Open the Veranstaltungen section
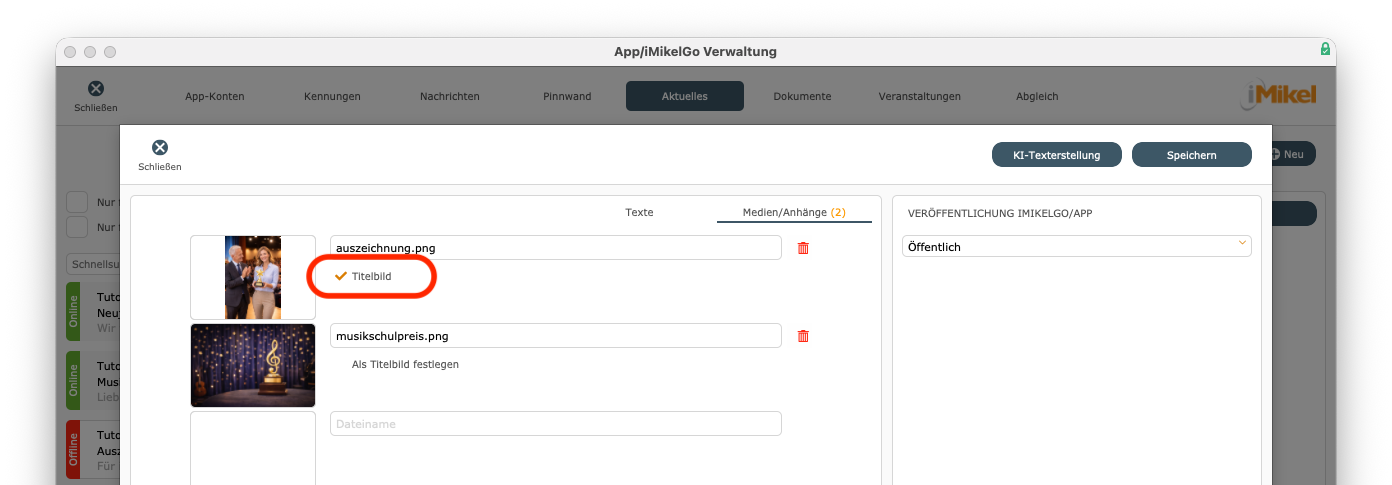 click(919, 96)
